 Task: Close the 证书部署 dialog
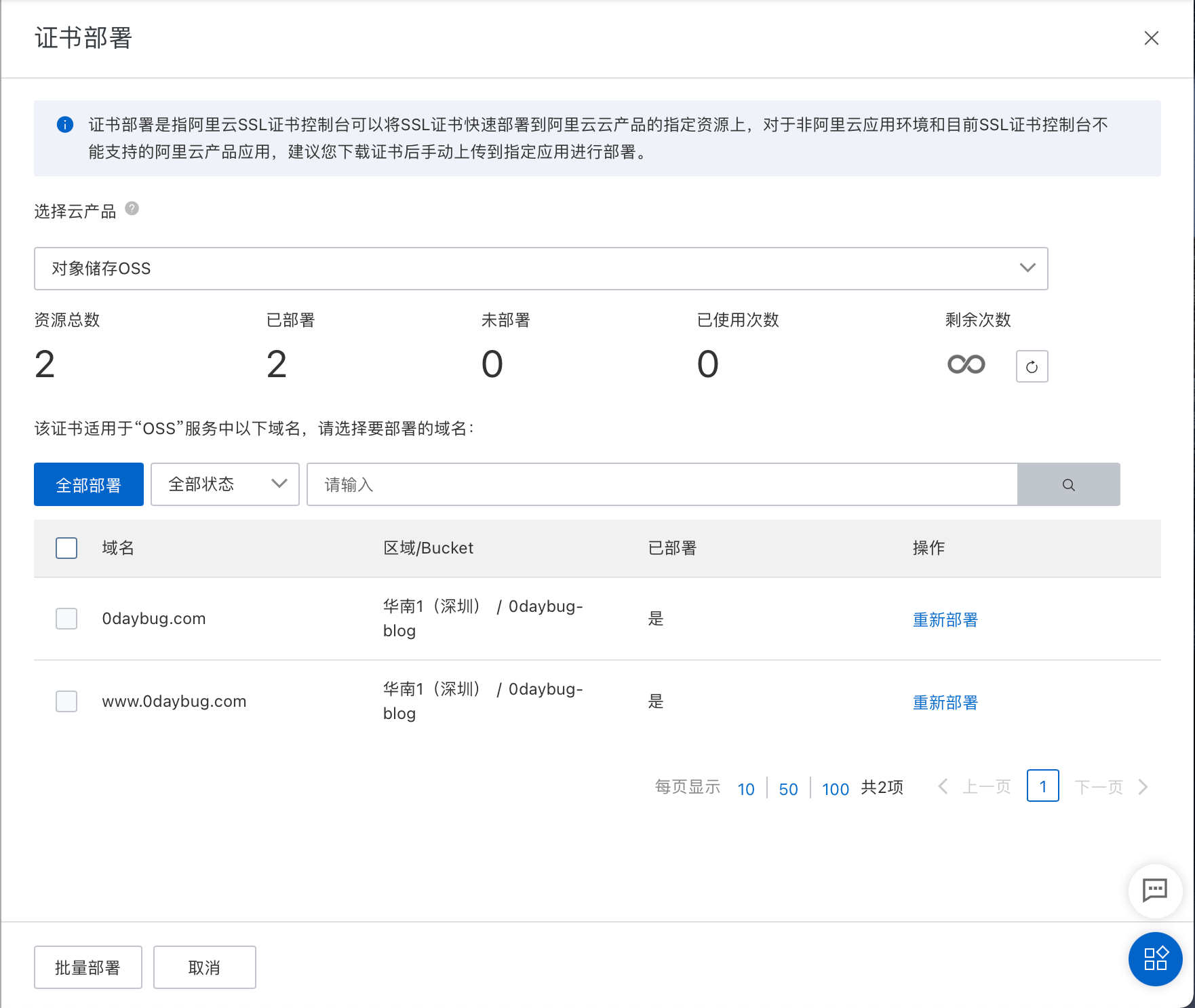coord(1151,38)
